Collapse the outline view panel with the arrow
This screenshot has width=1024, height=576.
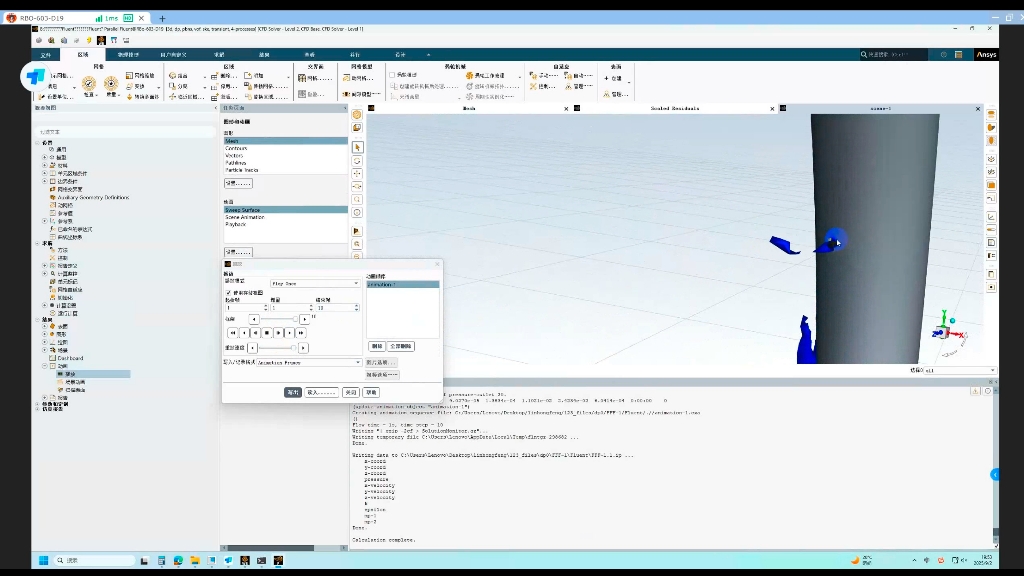coord(216,108)
